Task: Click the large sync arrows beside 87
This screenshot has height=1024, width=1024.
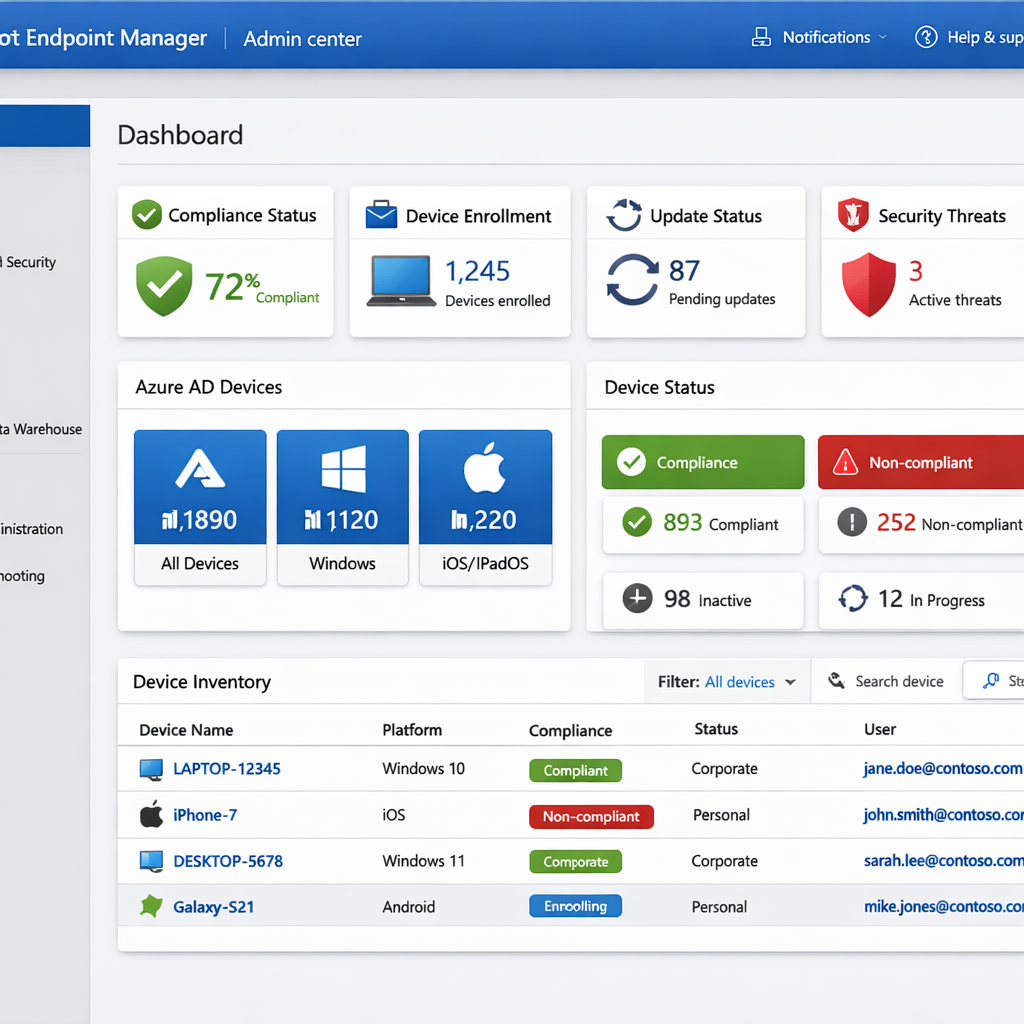Action: [632, 280]
